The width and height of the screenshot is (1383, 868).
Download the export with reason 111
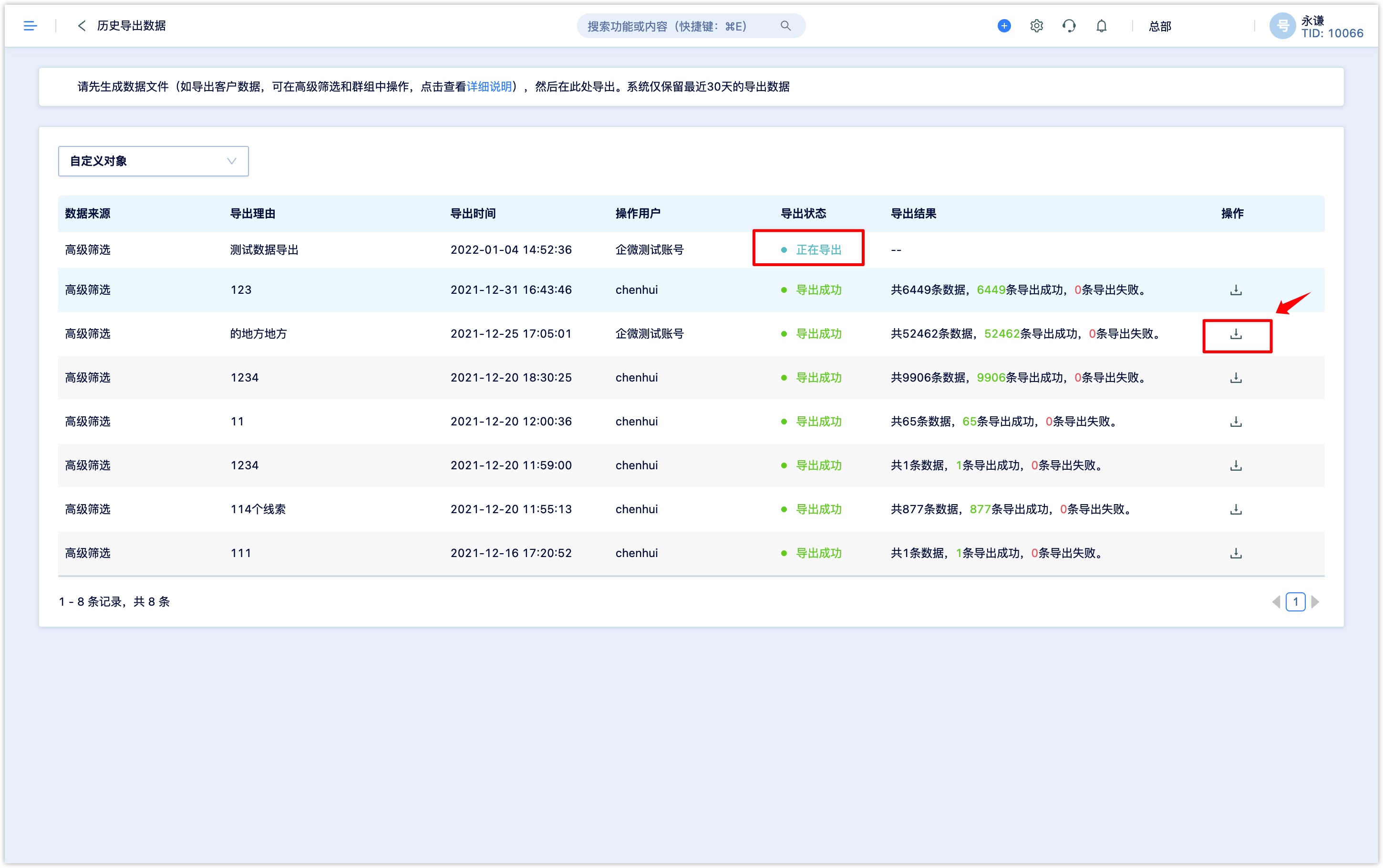coord(1236,553)
